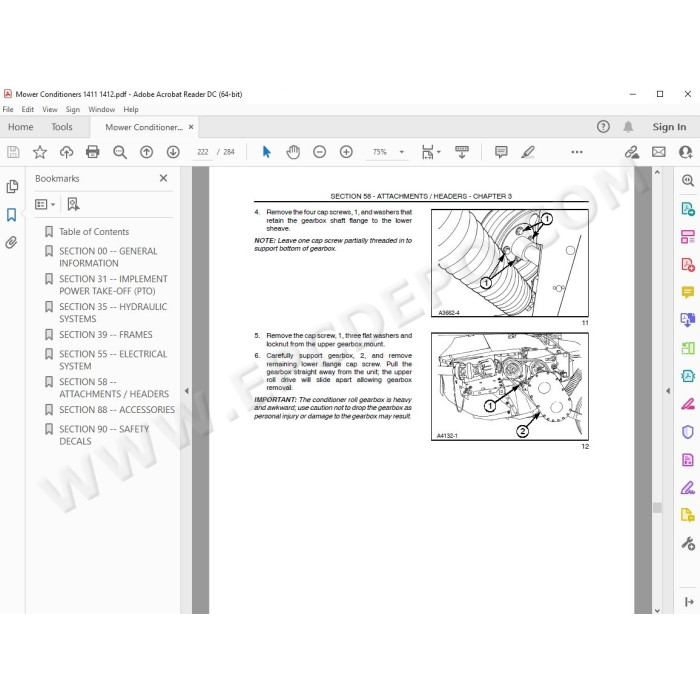Viewport: 700px width, 700px height.
Task: Open the Window menu
Action: (x=101, y=109)
